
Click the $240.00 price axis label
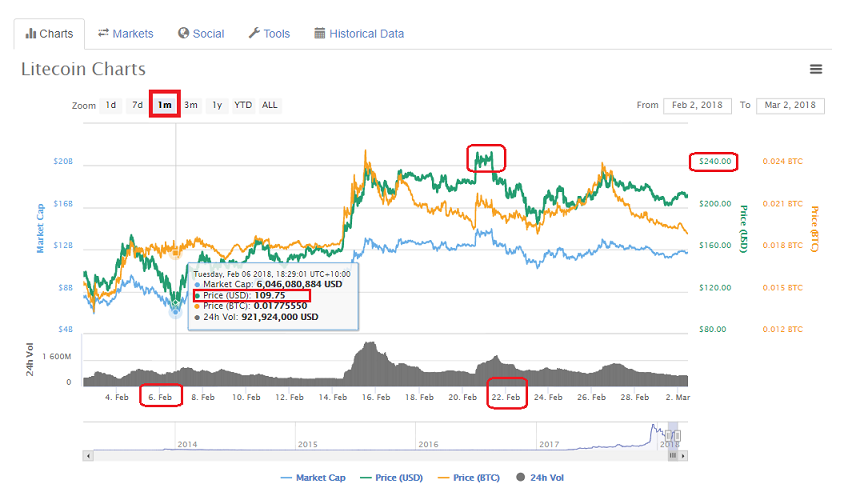tap(715, 161)
